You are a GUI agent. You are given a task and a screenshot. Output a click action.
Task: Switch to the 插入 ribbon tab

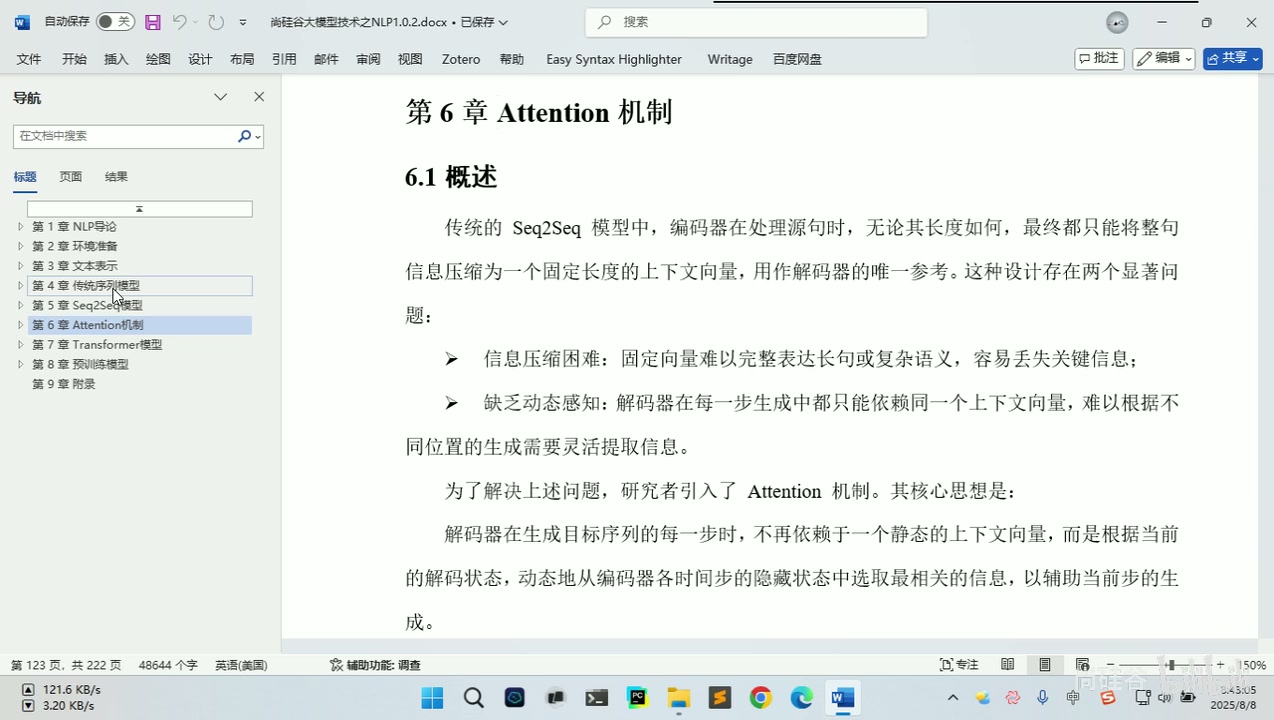(116, 59)
